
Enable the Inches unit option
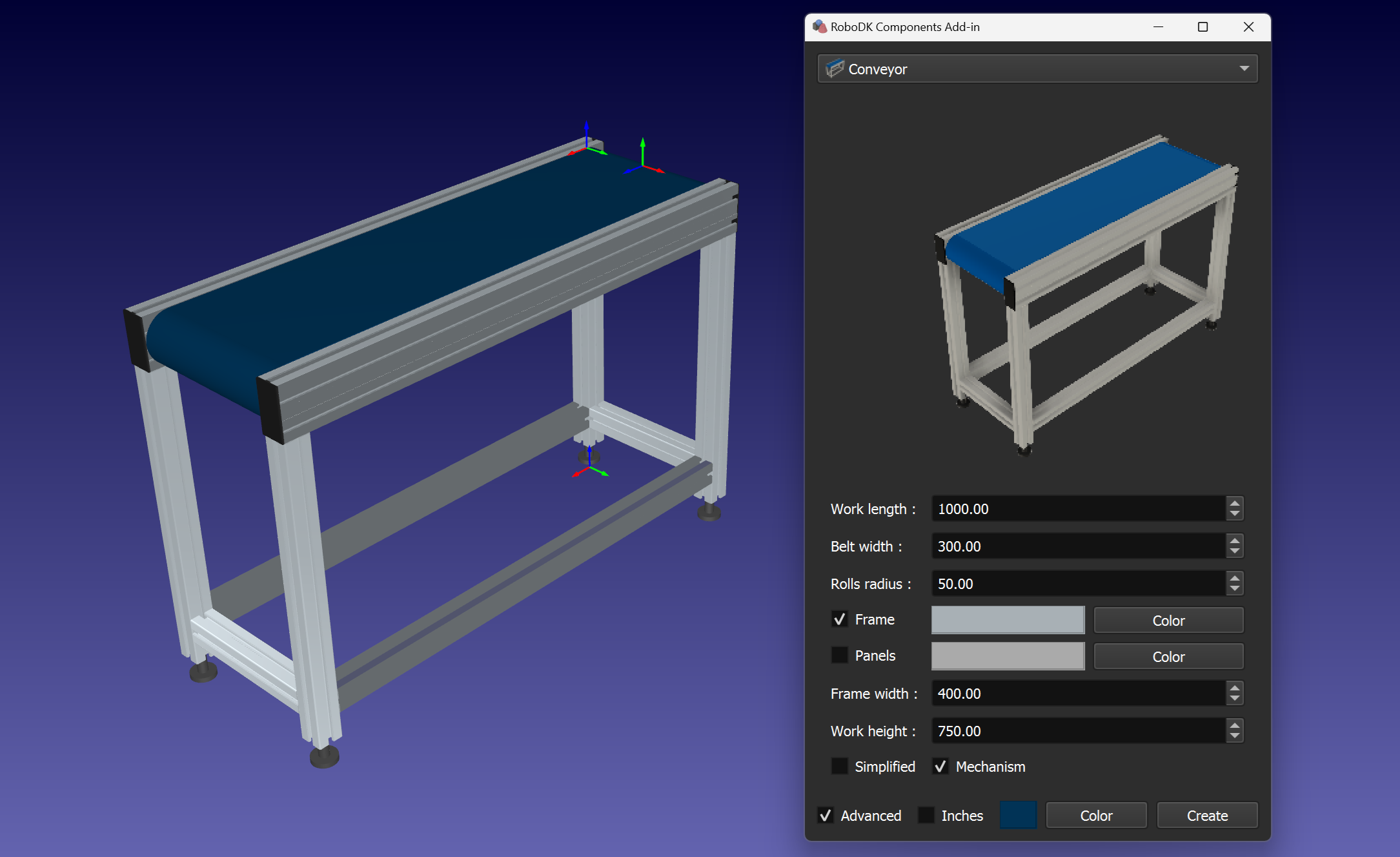926,815
